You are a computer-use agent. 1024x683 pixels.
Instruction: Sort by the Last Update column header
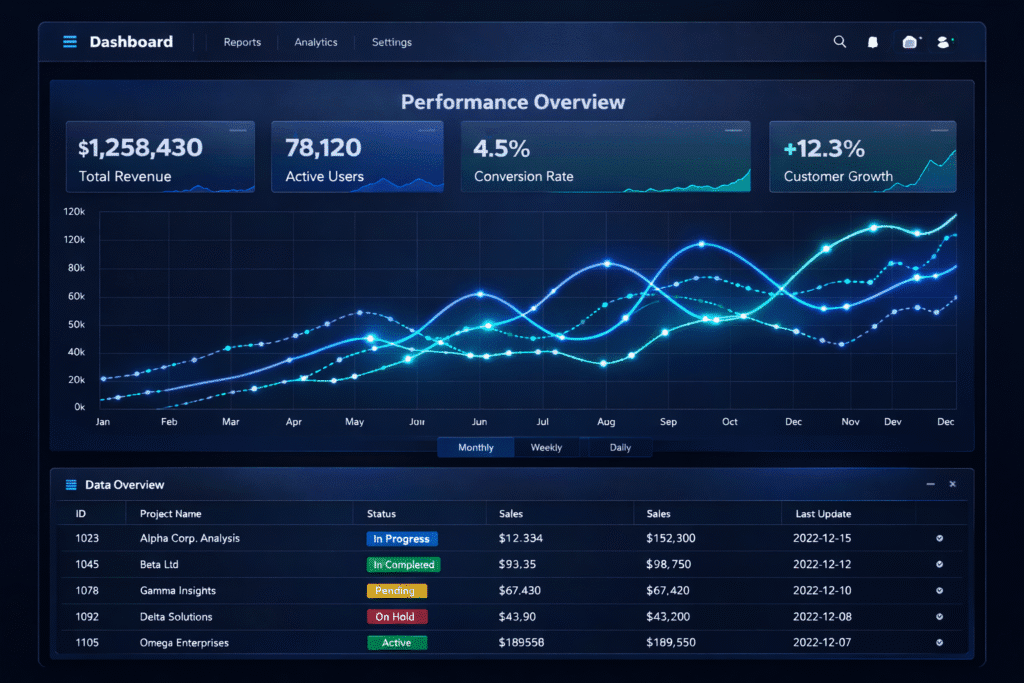click(x=823, y=514)
